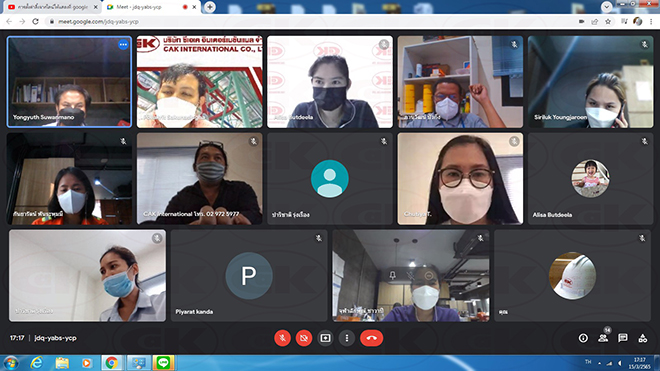Open LINE app in taskbar
Screen dimensions: 660x371
tap(163, 363)
